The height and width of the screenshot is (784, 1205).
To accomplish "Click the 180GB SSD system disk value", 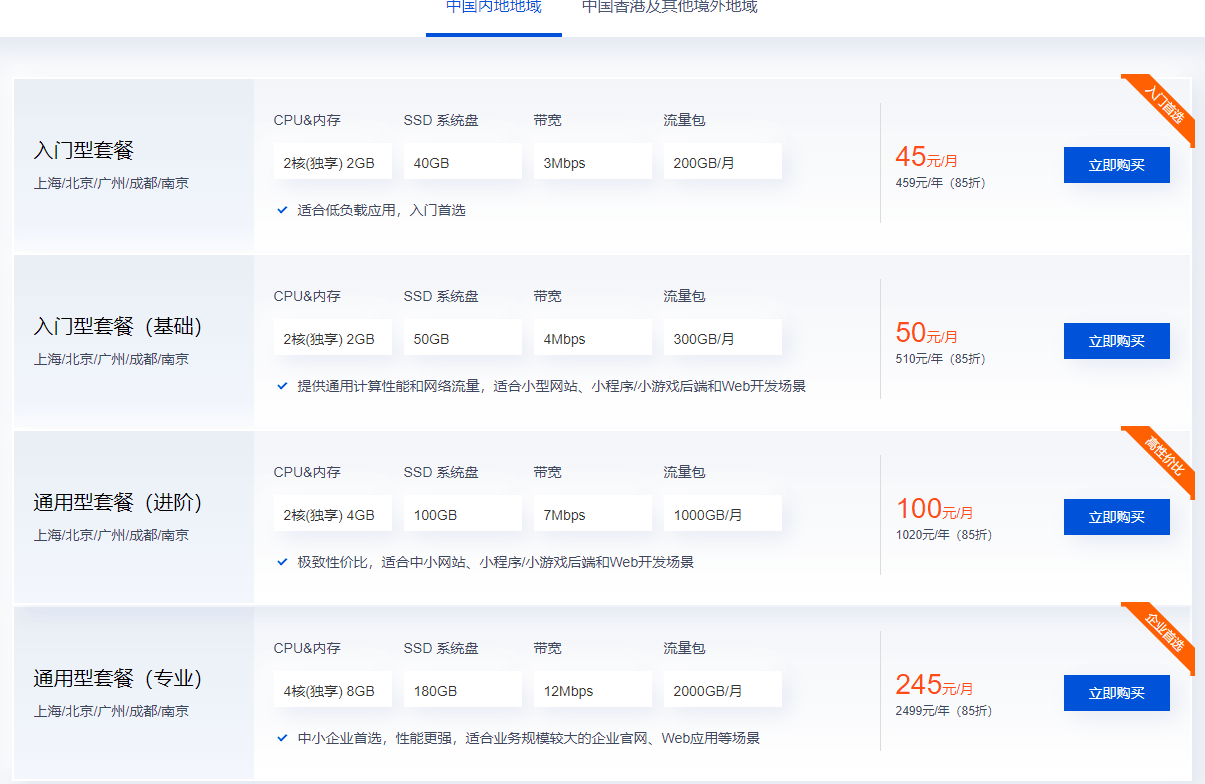I will (x=462, y=690).
